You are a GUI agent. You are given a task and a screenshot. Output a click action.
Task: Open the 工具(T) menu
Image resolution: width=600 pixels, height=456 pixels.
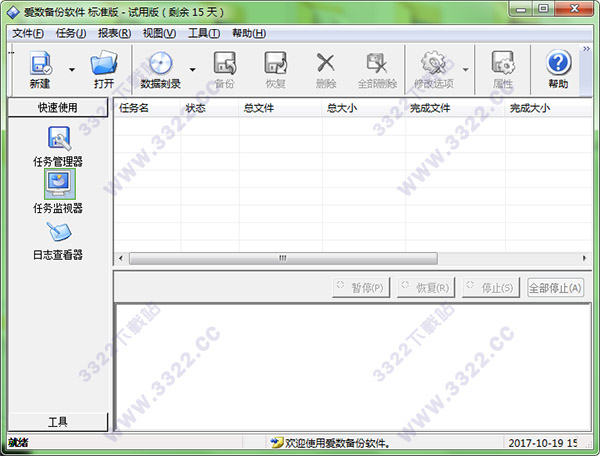(204, 34)
